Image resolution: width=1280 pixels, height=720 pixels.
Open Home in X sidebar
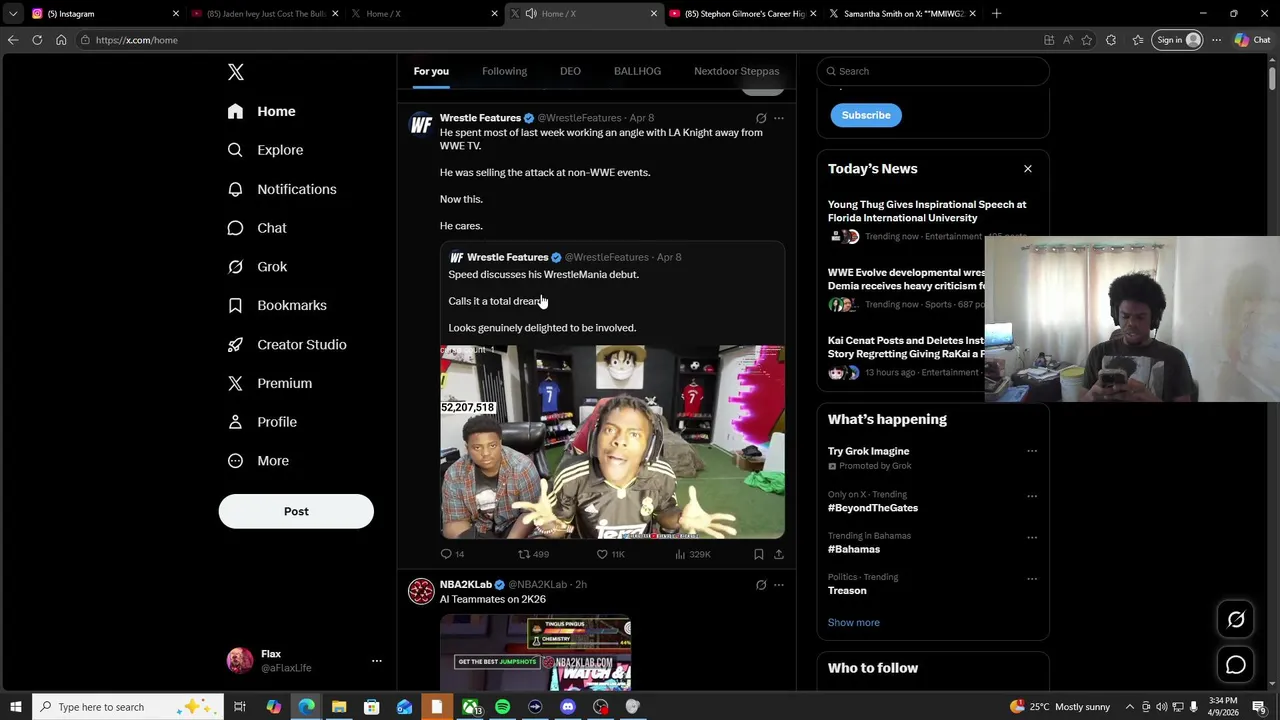pos(262,111)
